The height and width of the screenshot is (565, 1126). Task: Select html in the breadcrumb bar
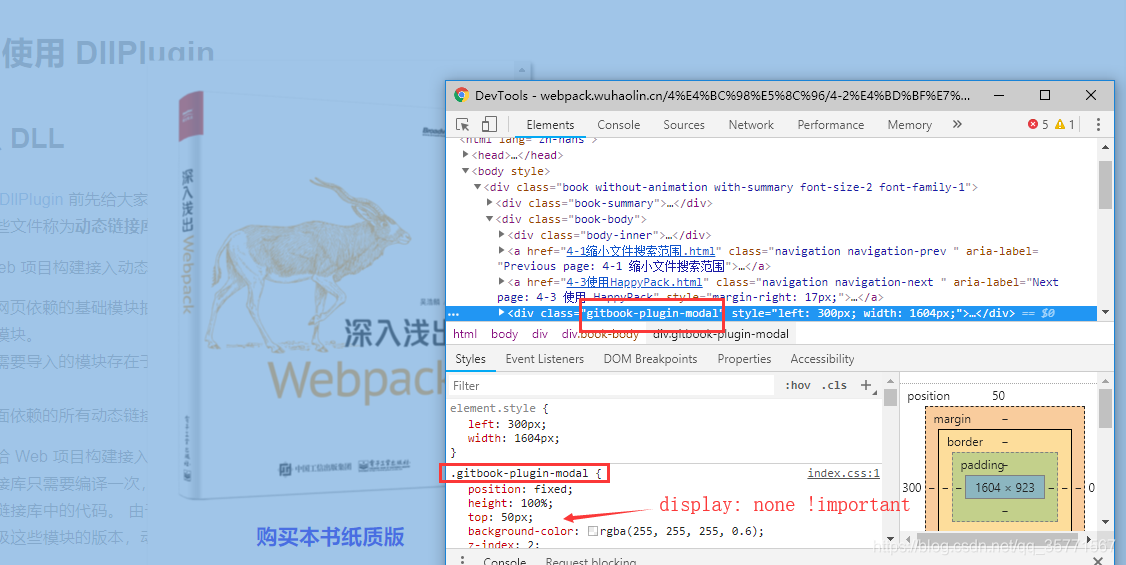pyautogui.click(x=465, y=334)
